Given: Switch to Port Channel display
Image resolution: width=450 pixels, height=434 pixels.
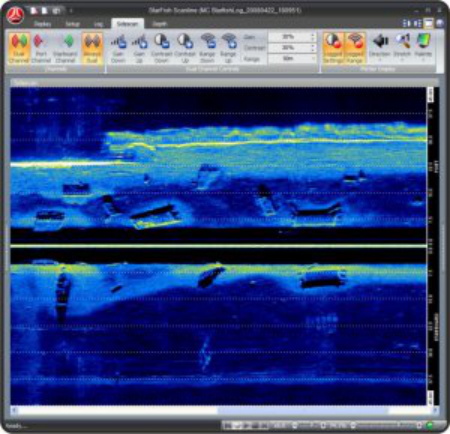Looking at the screenshot, I should coord(41,48).
